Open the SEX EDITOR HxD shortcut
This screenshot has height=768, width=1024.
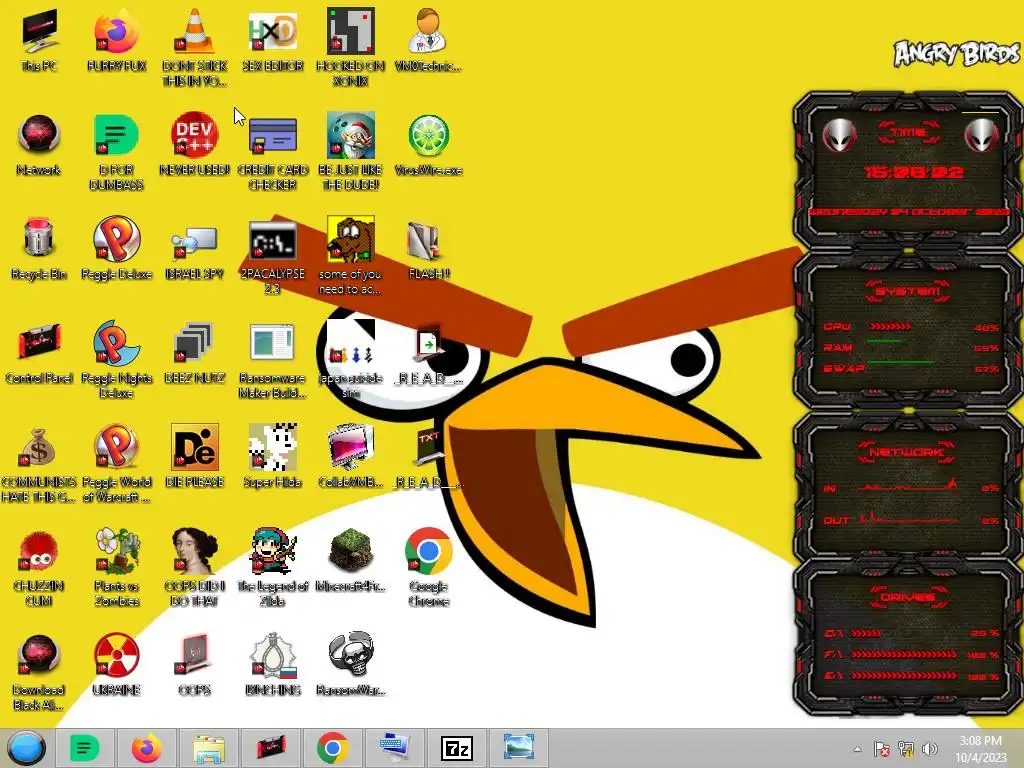(x=272, y=40)
